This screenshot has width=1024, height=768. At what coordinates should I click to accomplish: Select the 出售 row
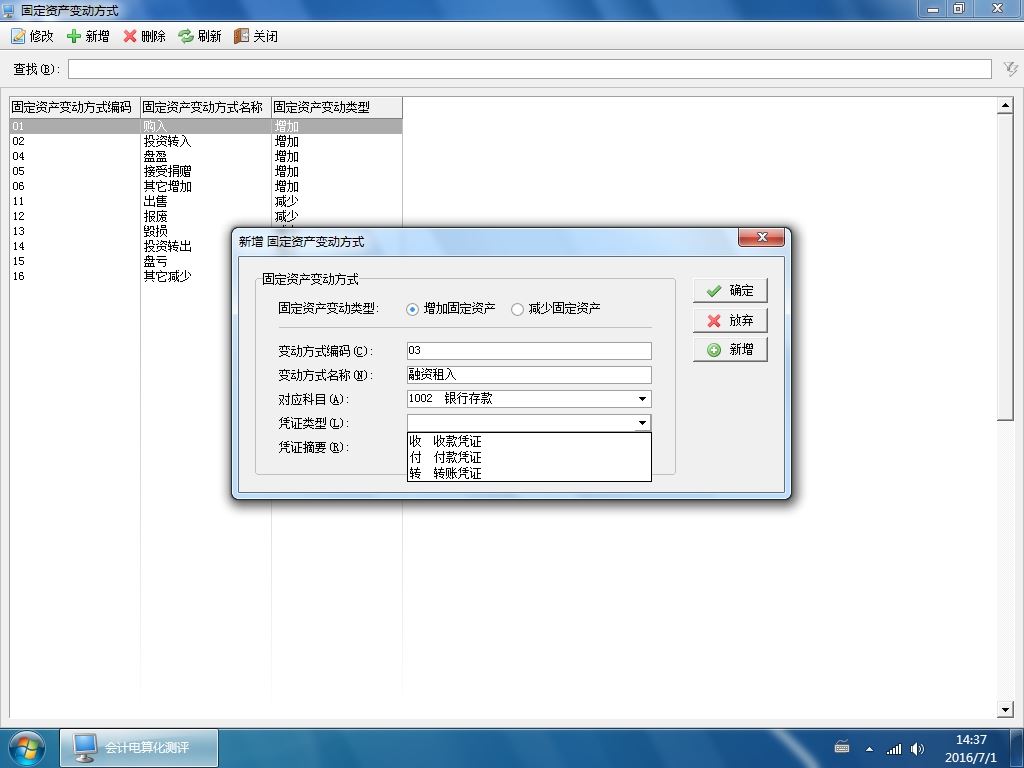206,201
